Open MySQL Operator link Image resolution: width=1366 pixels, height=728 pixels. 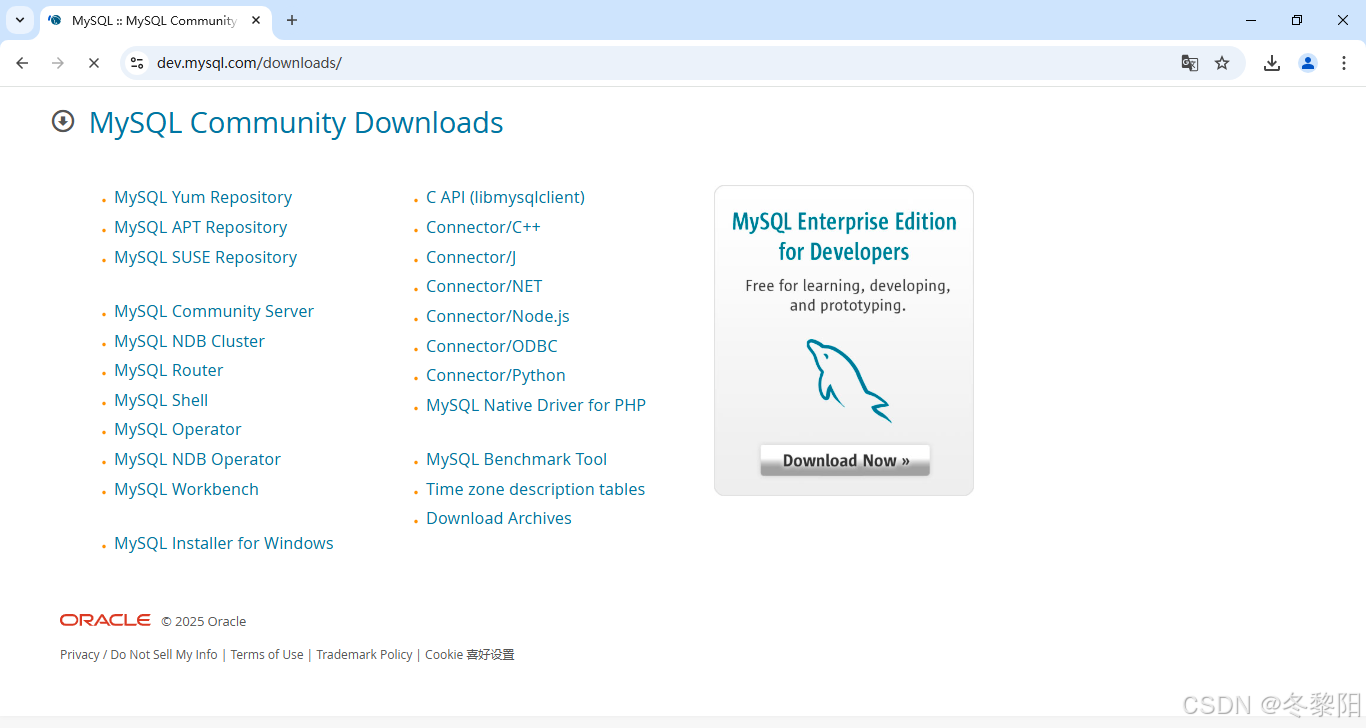[x=177, y=429]
